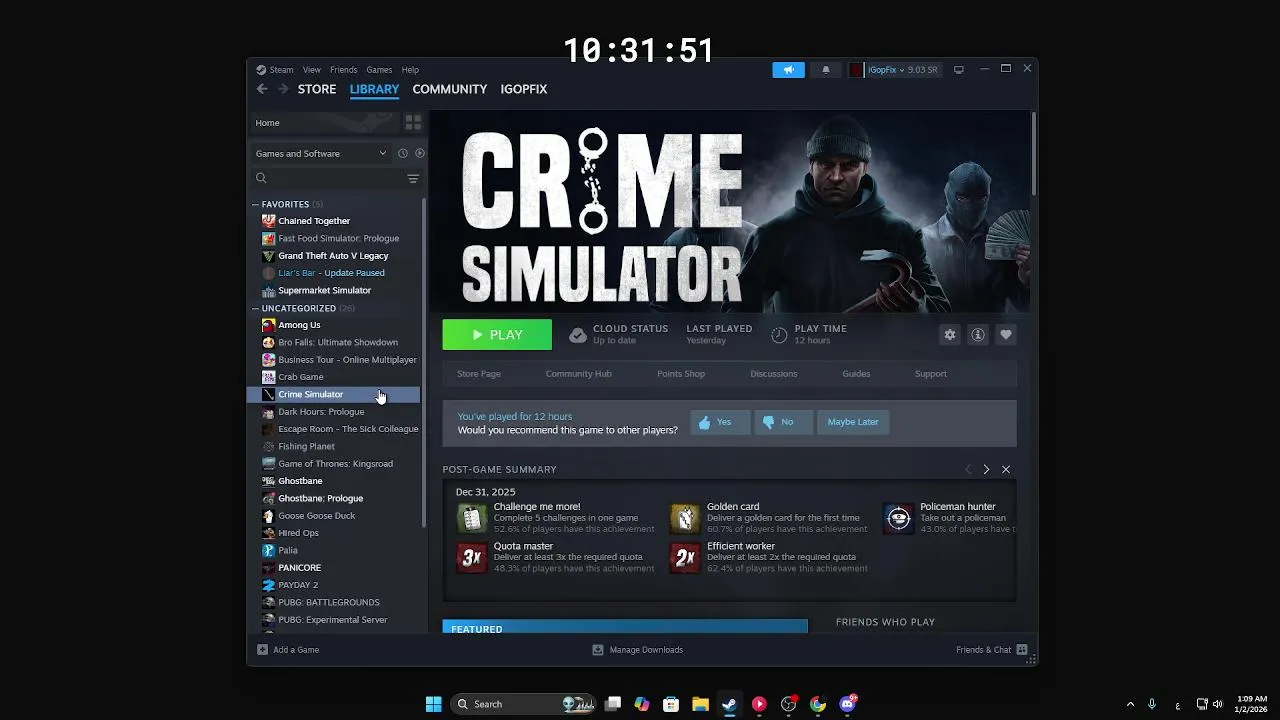Choose Maybe Later for the review prompt
Image resolution: width=1280 pixels, height=720 pixels.
(853, 422)
